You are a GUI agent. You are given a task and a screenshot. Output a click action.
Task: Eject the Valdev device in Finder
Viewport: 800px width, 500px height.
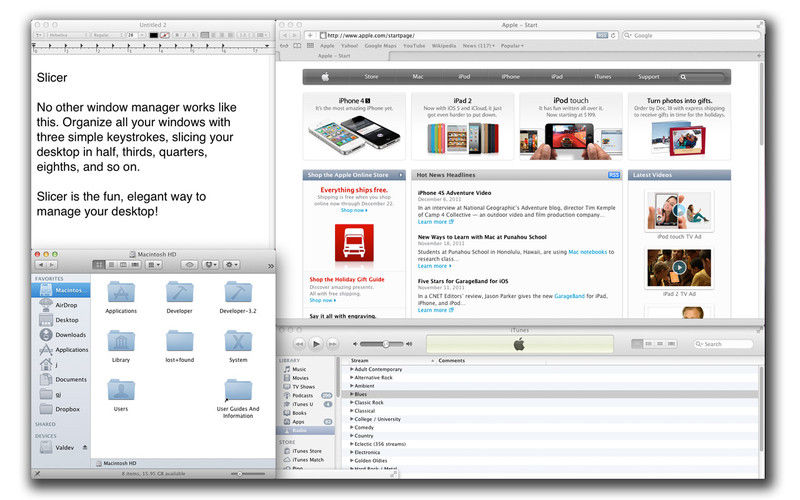(85, 447)
